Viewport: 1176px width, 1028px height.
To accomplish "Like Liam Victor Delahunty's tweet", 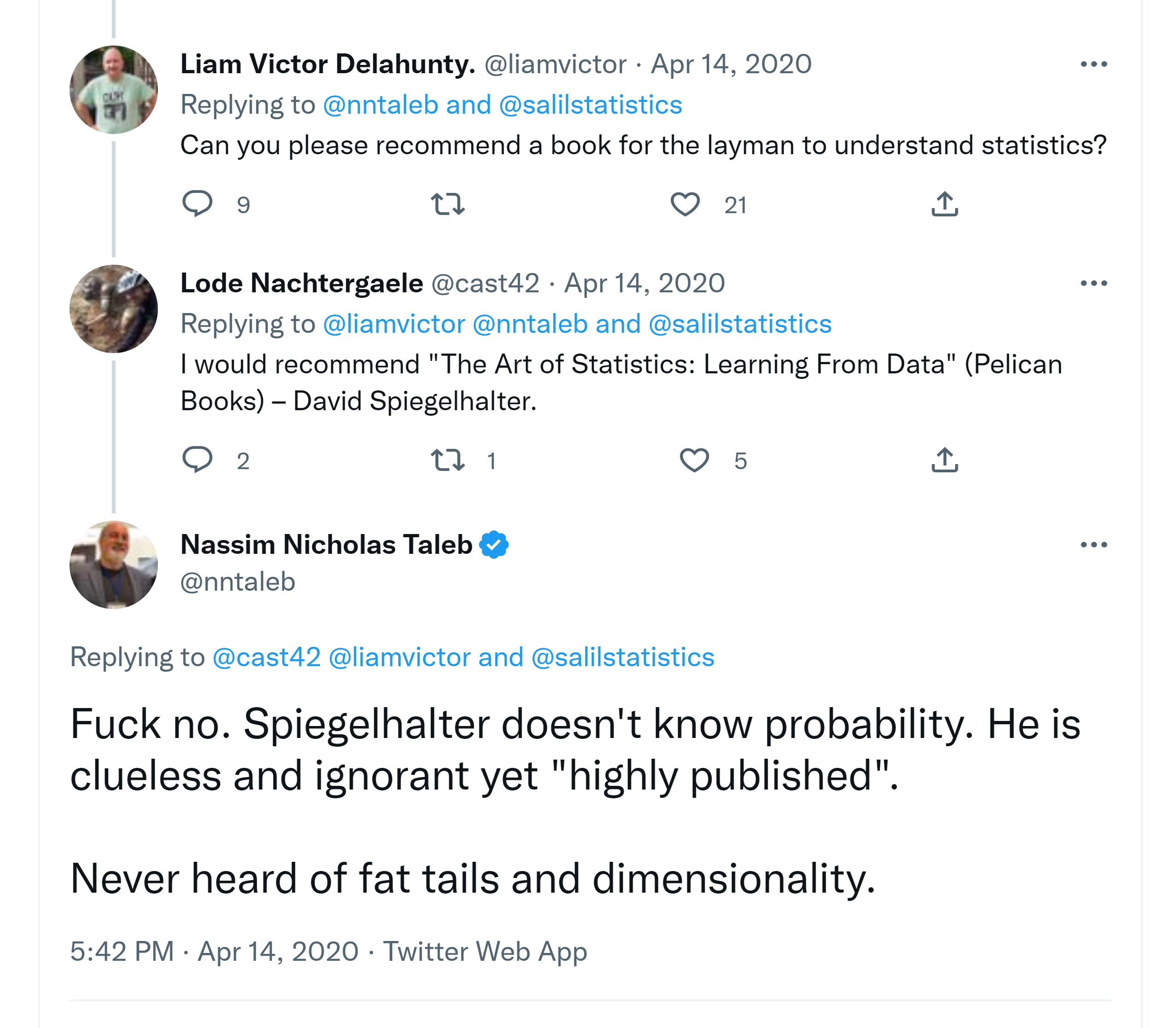I will [x=685, y=203].
